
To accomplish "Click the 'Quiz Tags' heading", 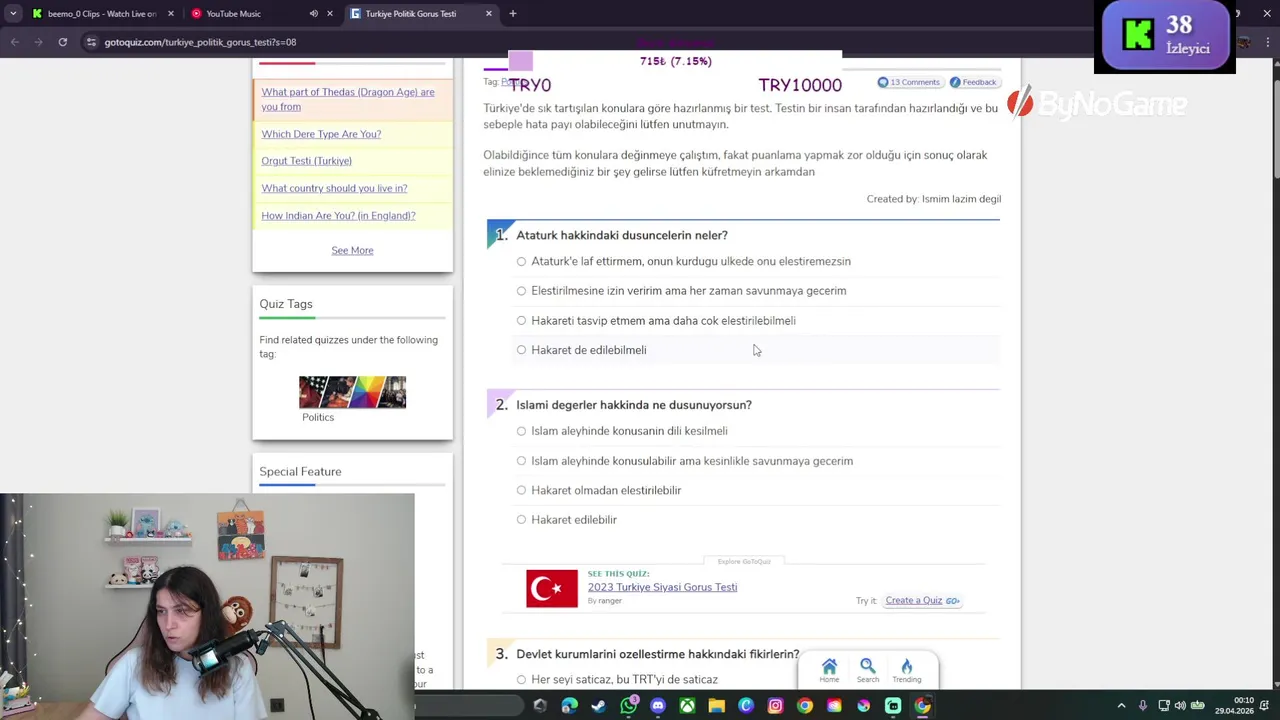I will [286, 304].
